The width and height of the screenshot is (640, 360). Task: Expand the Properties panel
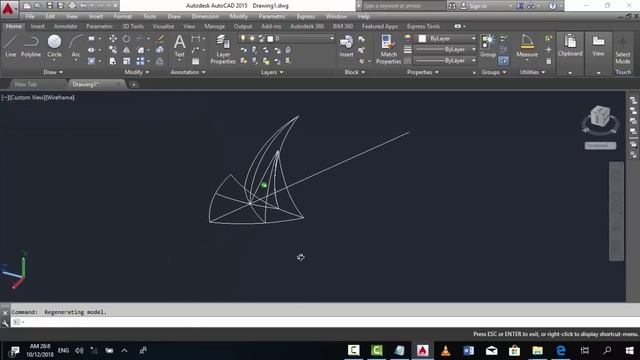pos(423,72)
